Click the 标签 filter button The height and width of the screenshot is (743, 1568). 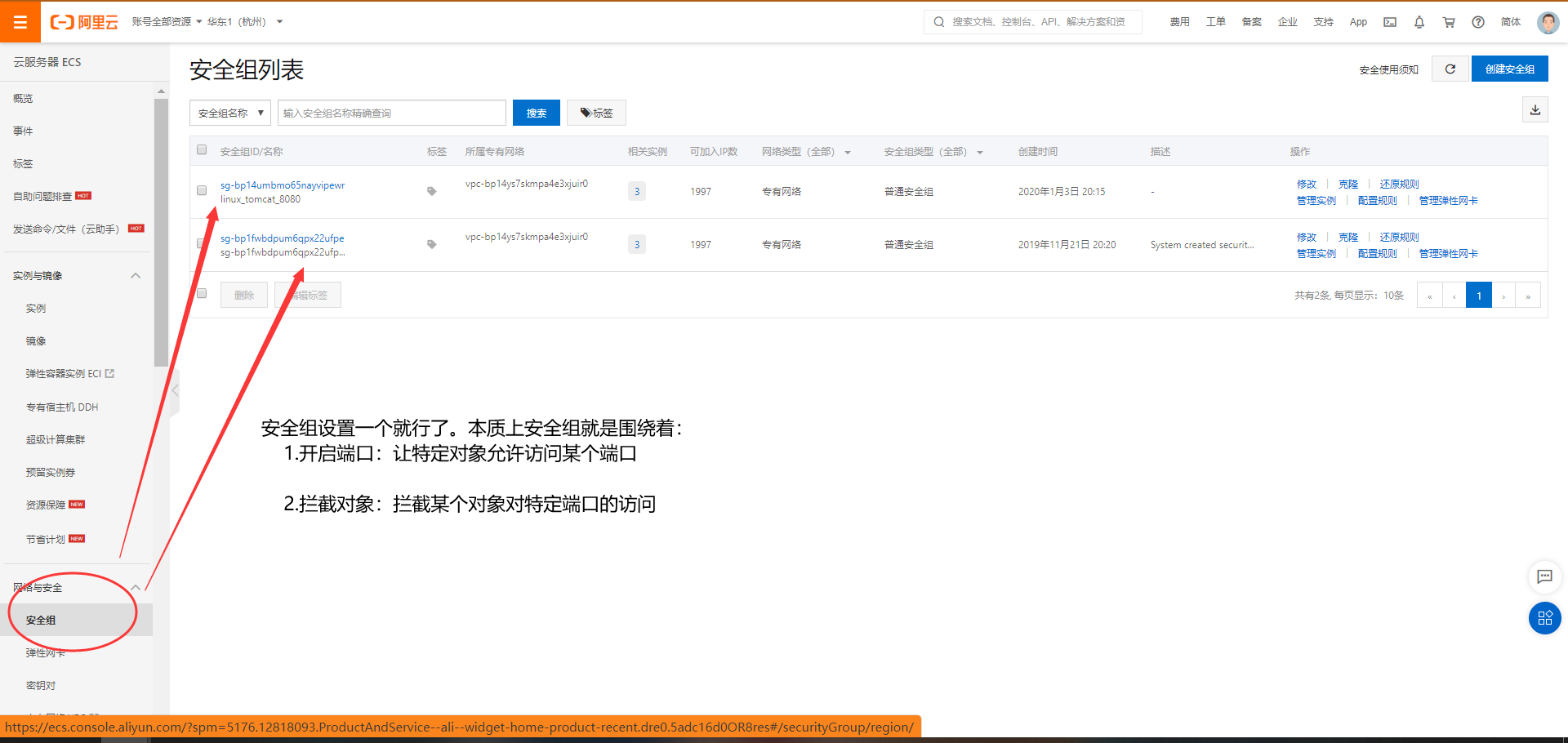(x=596, y=113)
